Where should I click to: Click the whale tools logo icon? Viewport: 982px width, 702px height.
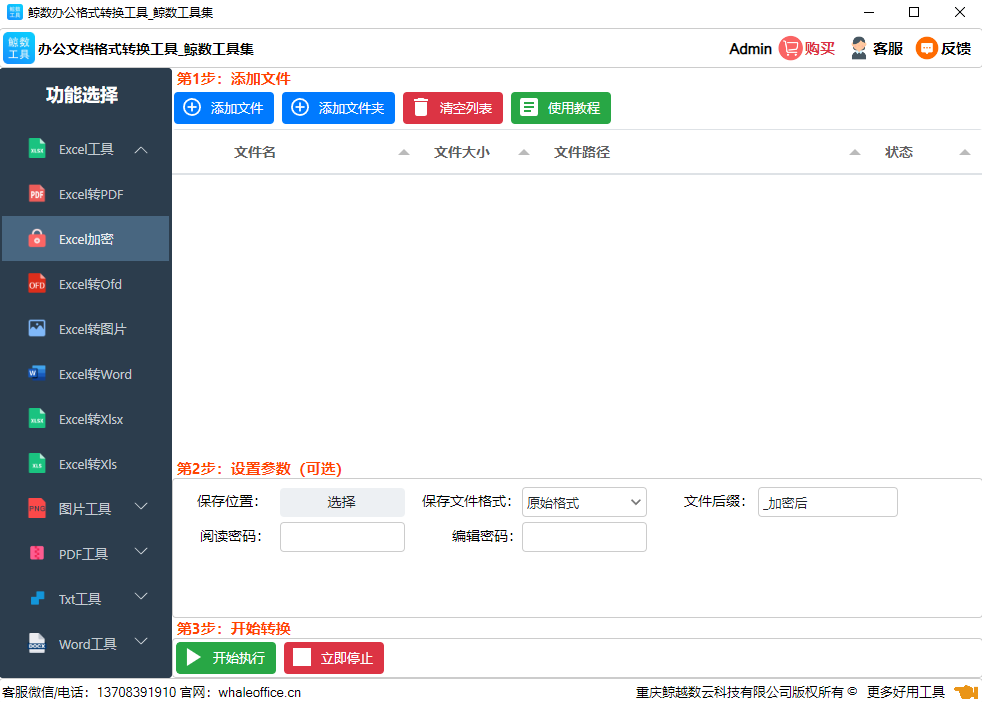coord(19,48)
